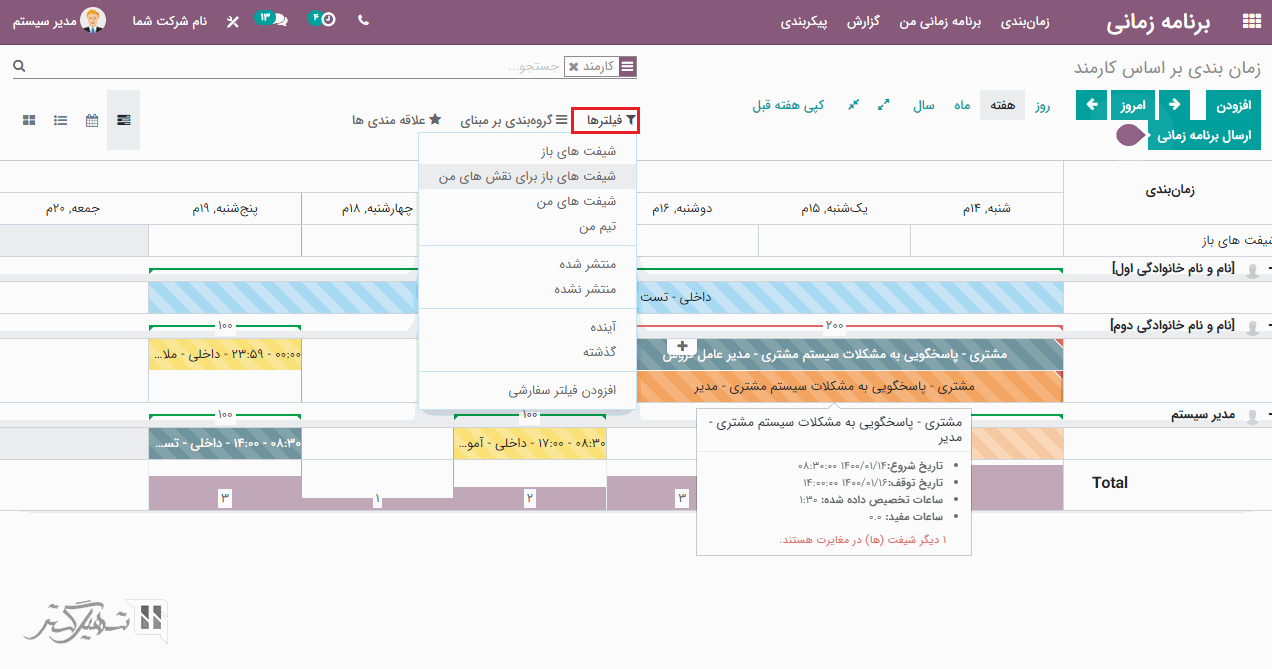Screen dimensions: 1272x669
Task: Switch to the list view icon
Action: (61, 120)
